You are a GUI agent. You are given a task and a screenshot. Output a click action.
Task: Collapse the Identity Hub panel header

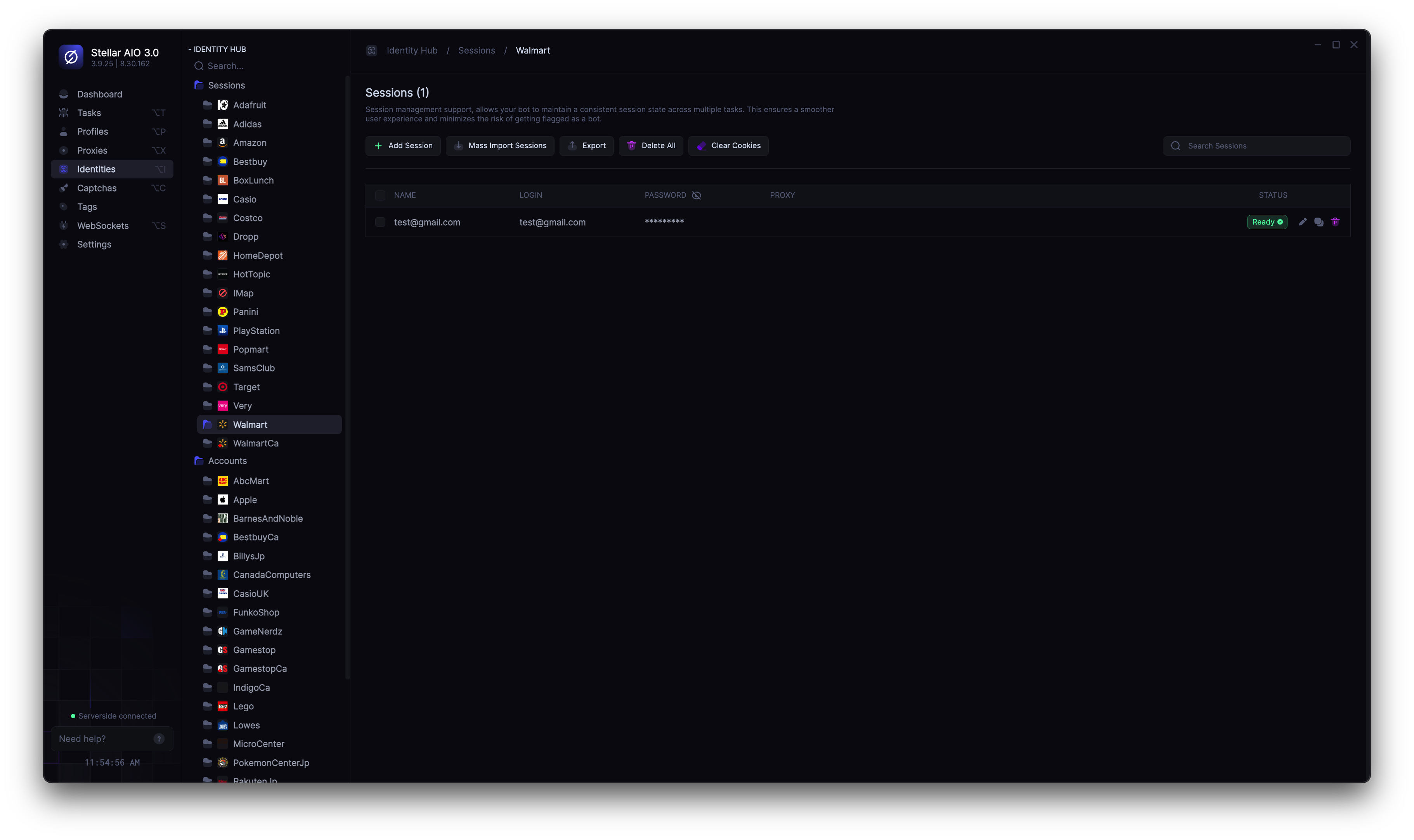point(217,49)
